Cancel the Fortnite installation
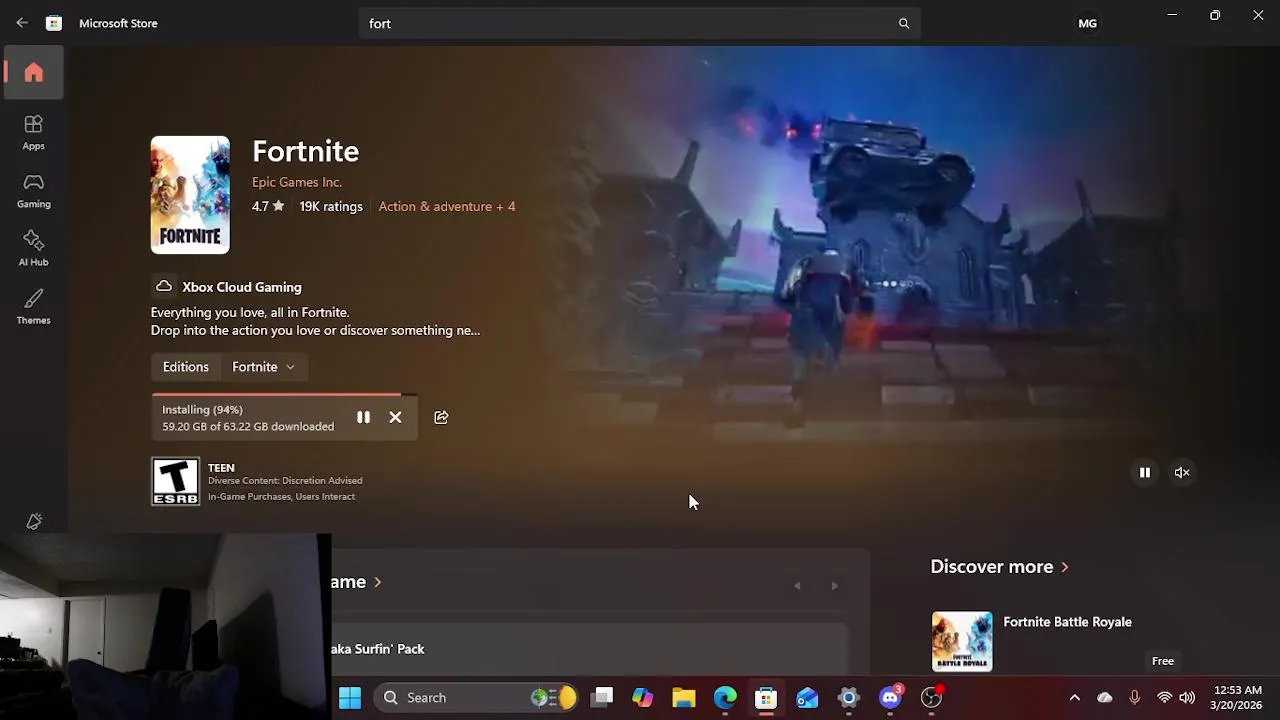Viewport: 1280px width, 720px height. [x=395, y=417]
